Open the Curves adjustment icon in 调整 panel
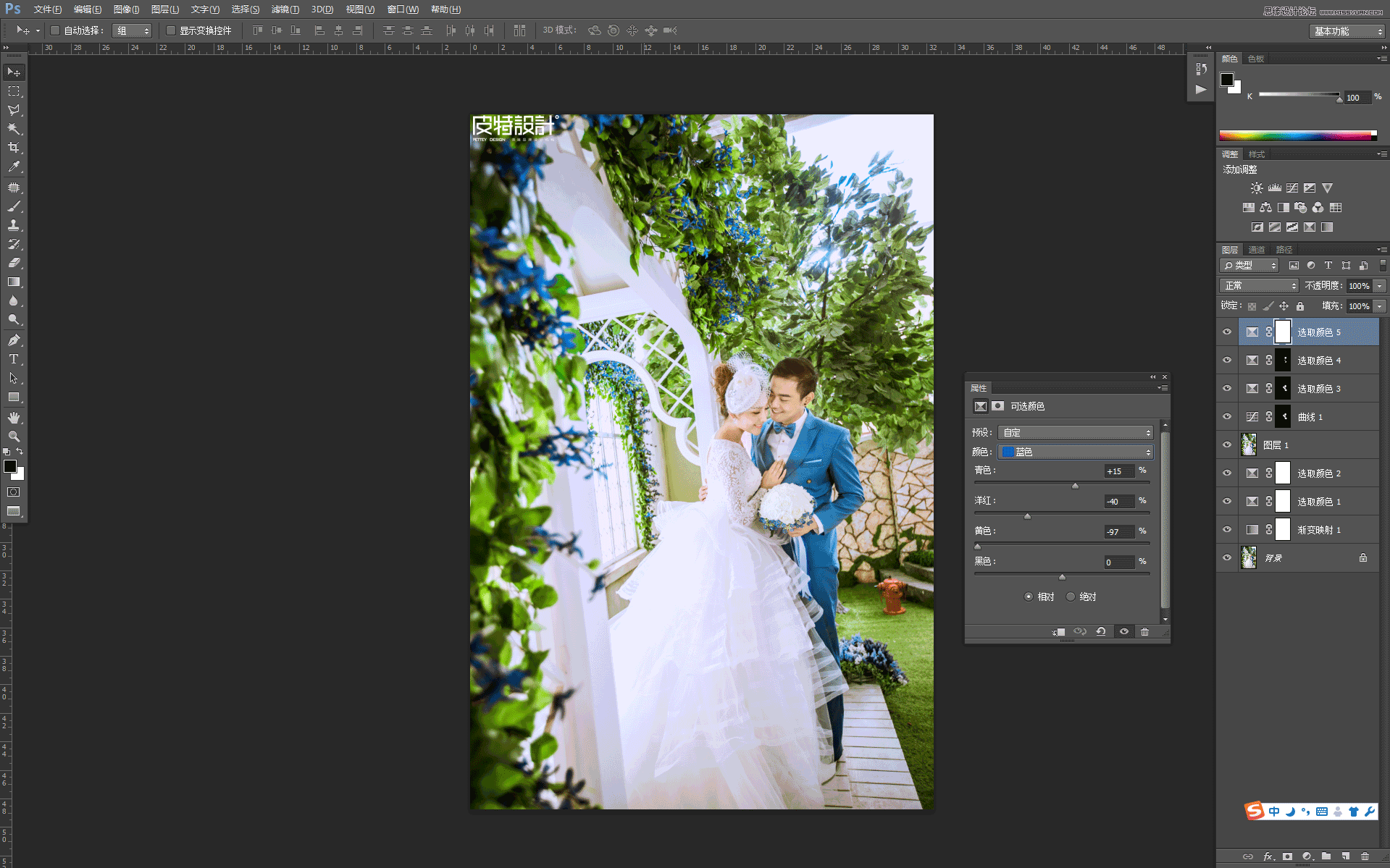 pos(1292,187)
